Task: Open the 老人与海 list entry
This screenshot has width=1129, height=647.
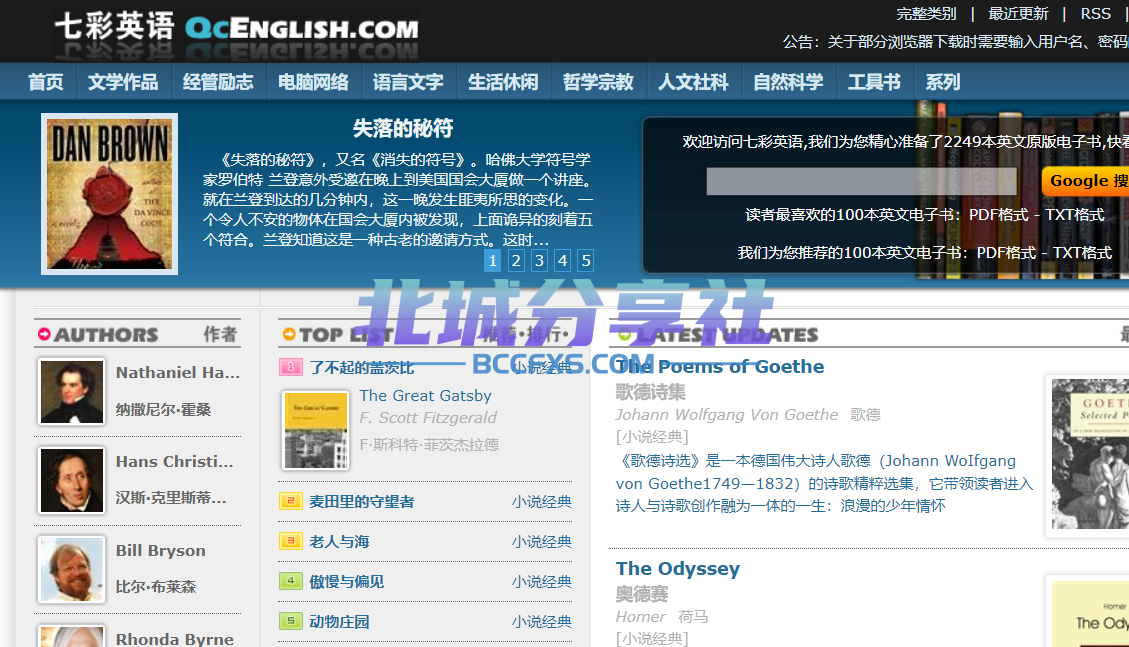Action: (x=339, y=541)
